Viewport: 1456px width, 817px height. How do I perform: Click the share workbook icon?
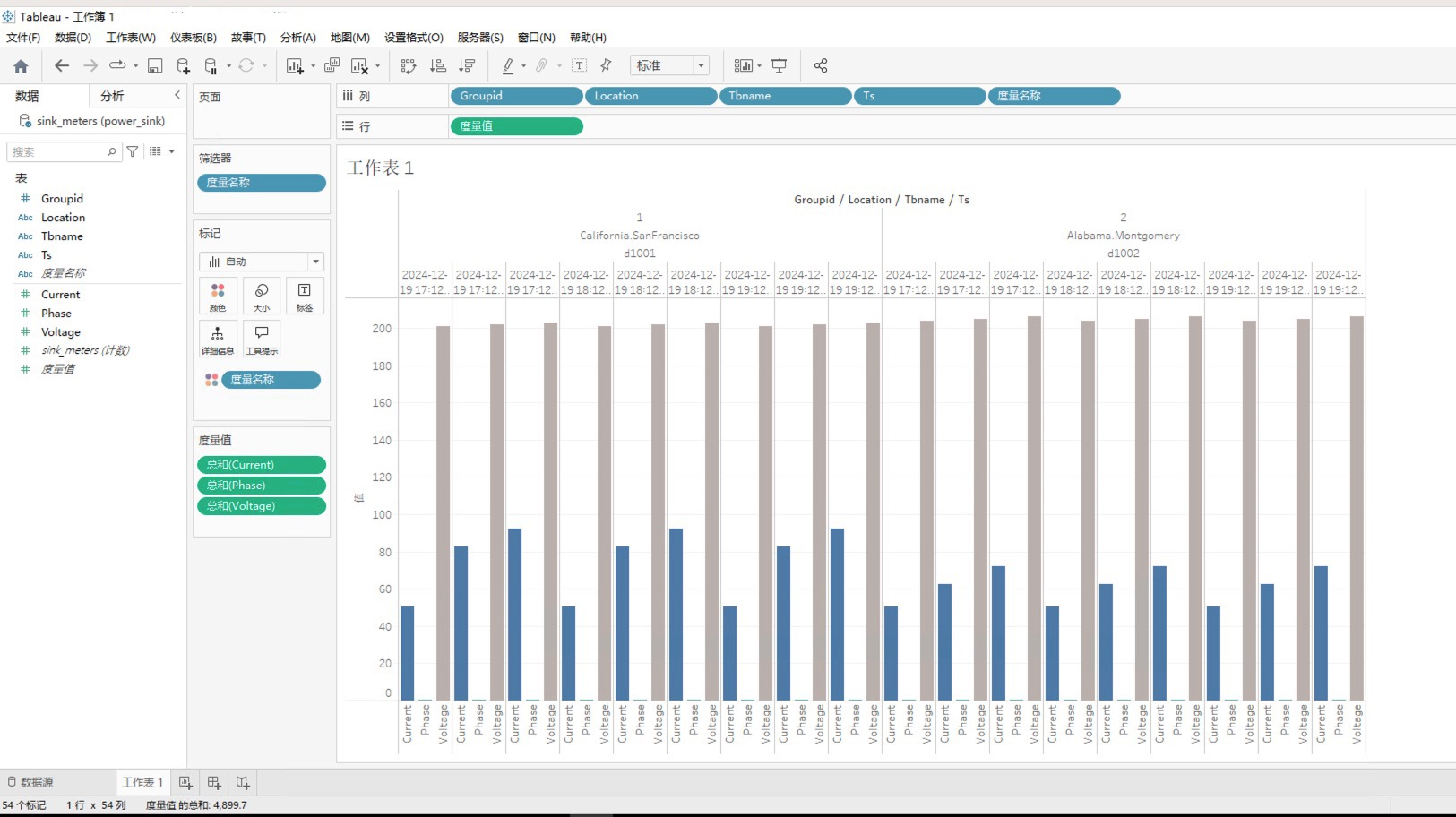click(x=820, y=66)
